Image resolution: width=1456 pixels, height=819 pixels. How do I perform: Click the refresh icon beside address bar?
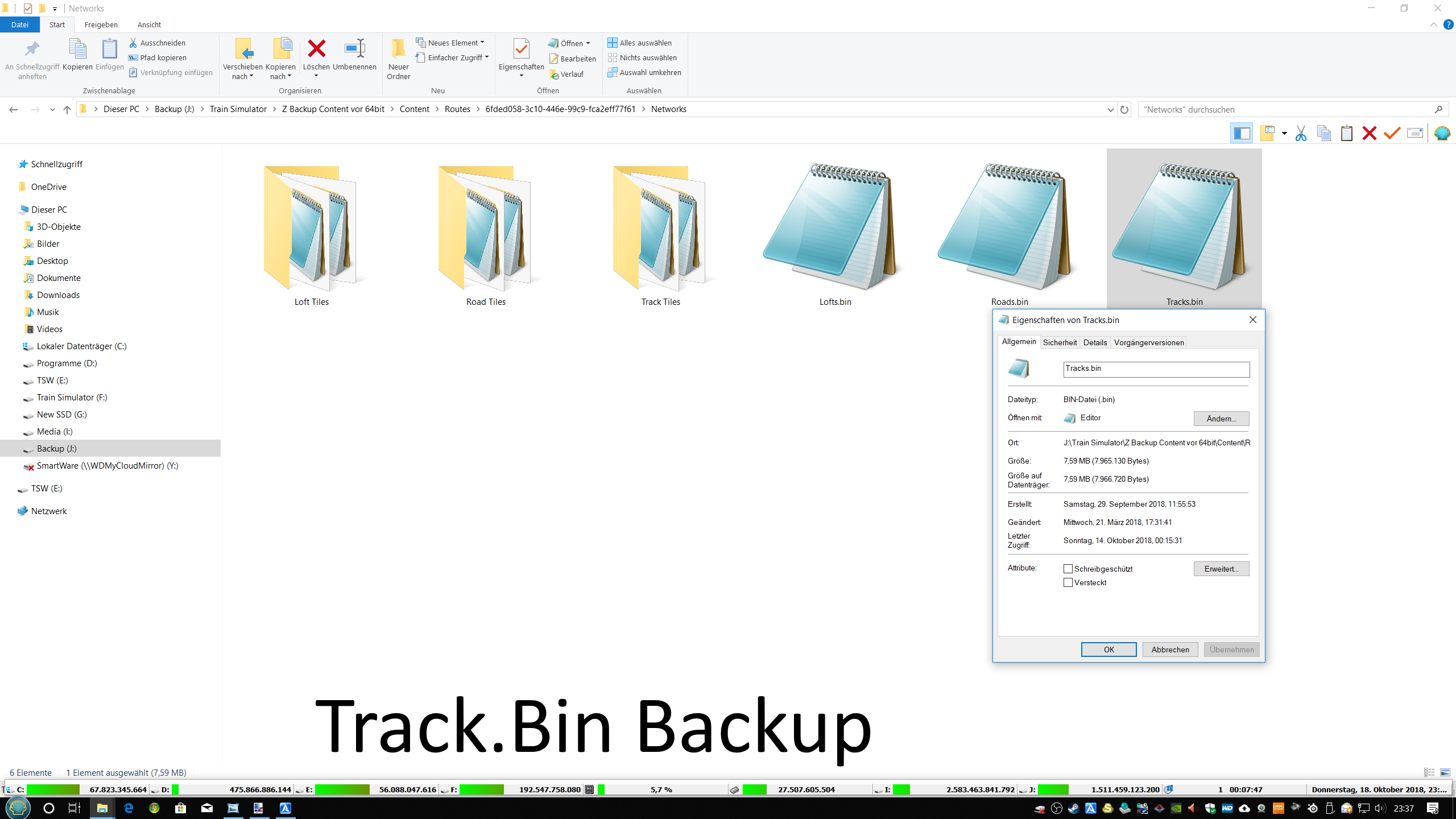tap(1124, 109)
